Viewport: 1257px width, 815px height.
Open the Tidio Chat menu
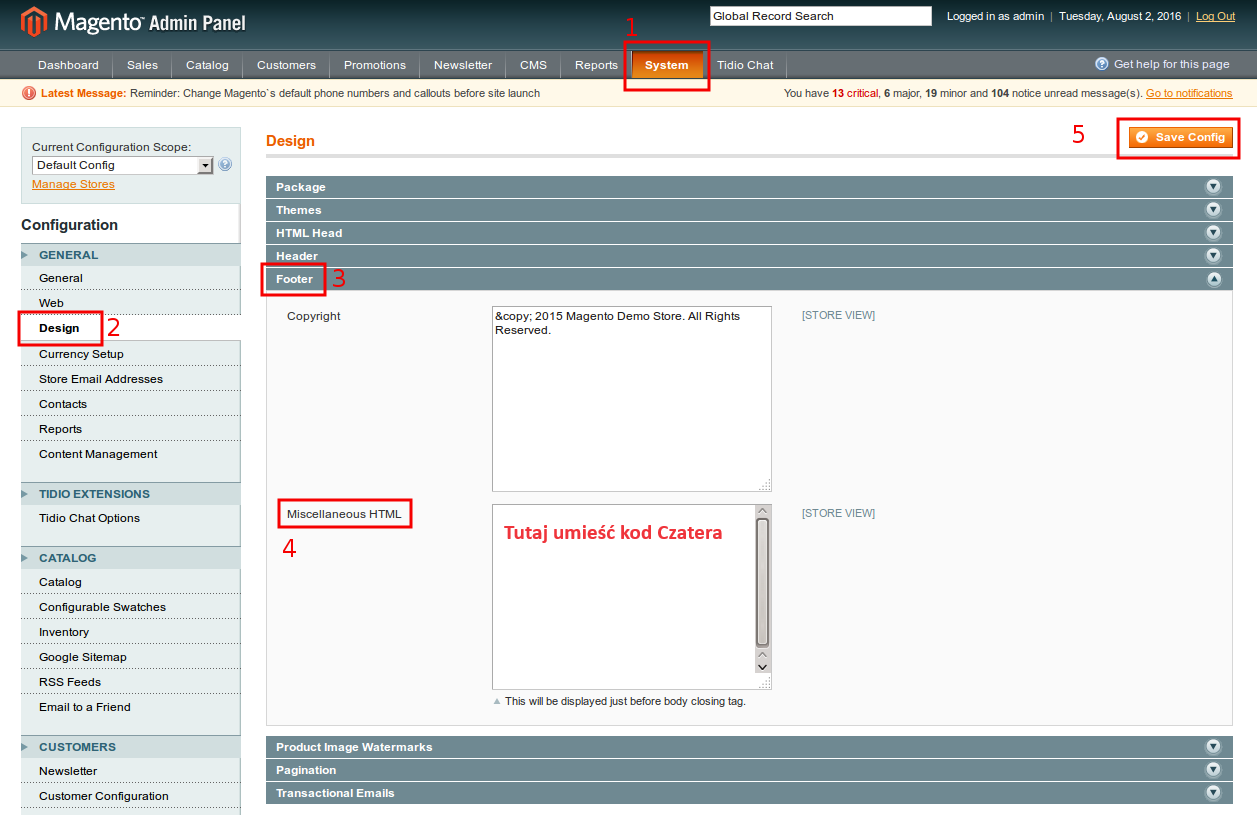click(x=745, y=65)
